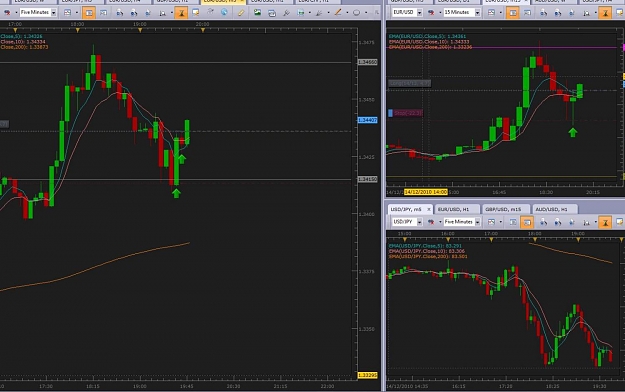Click the yellow 1.33295 price label
The height and width of the screenshot is (392, 625).
pos(367,375)
